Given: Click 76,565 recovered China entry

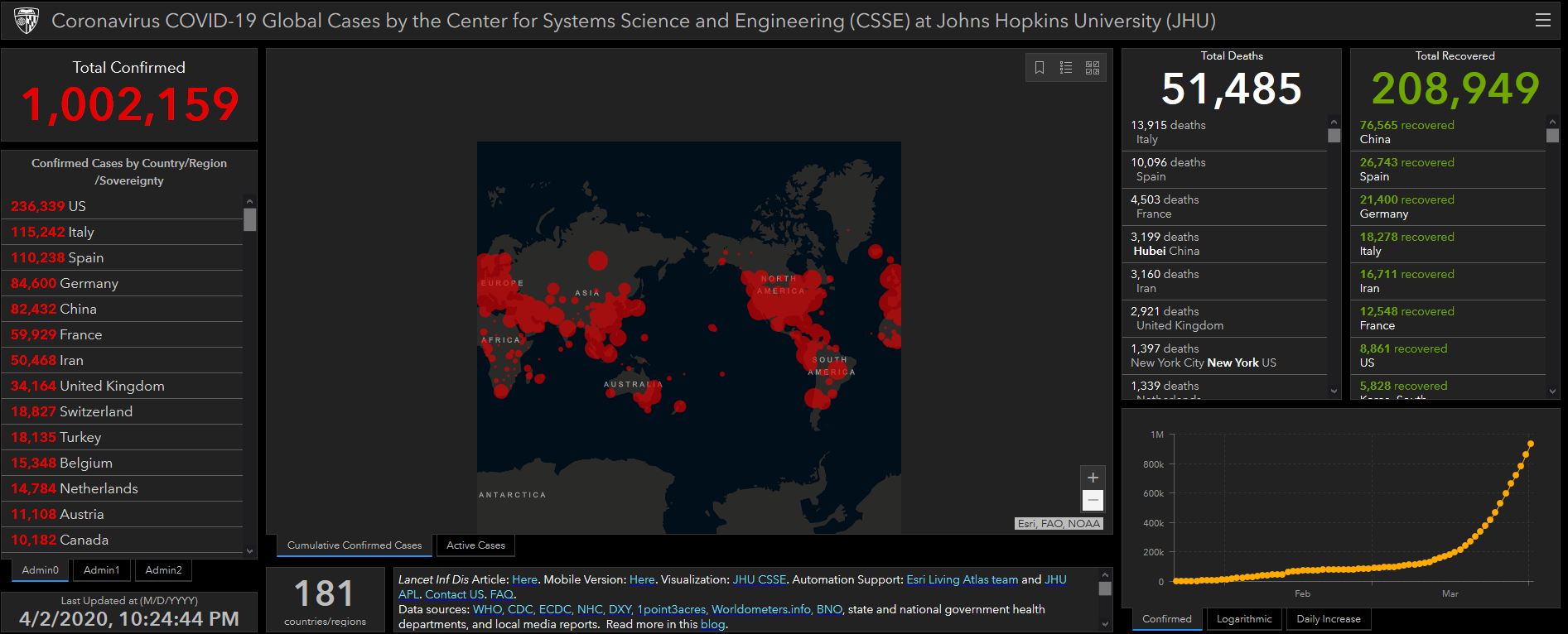Looking at the screenshot, I should click(1450, 132).
